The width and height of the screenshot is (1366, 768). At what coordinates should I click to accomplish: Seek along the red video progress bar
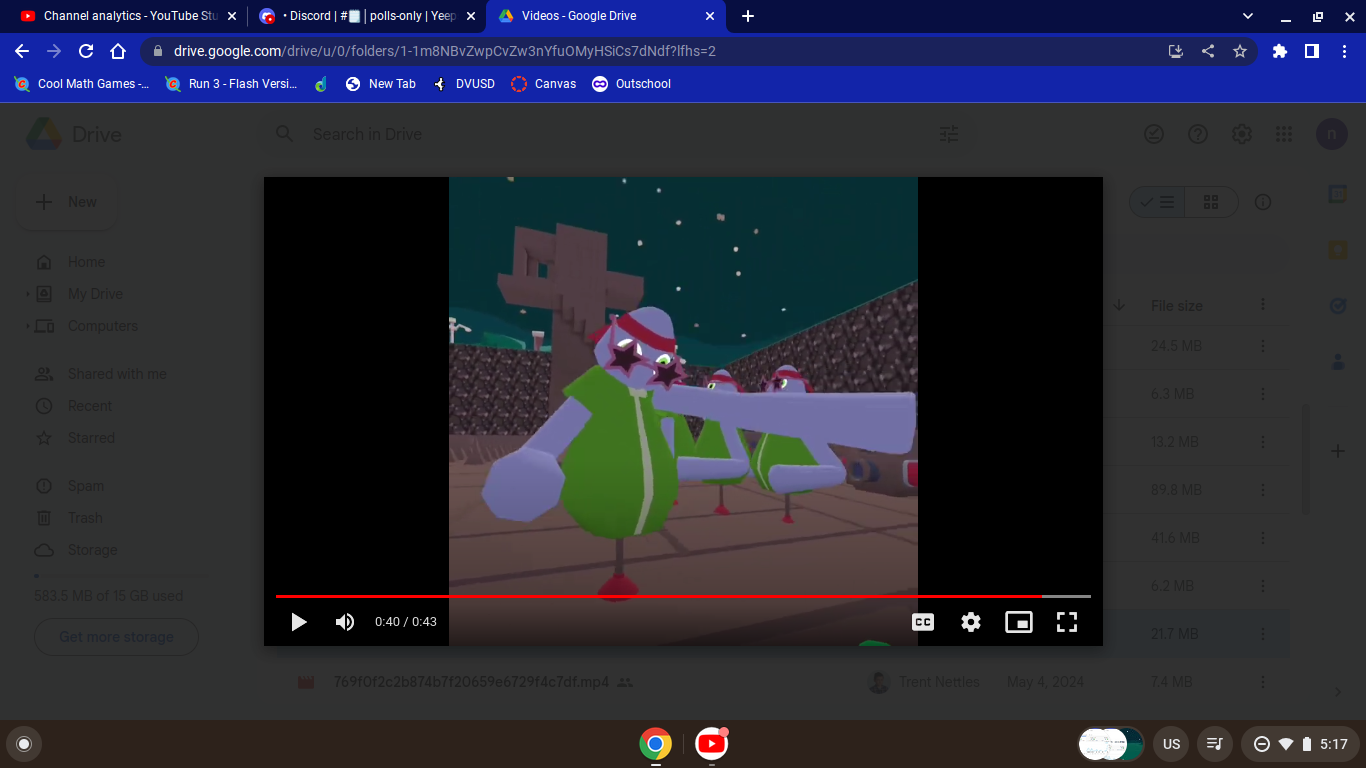(683, 596)
